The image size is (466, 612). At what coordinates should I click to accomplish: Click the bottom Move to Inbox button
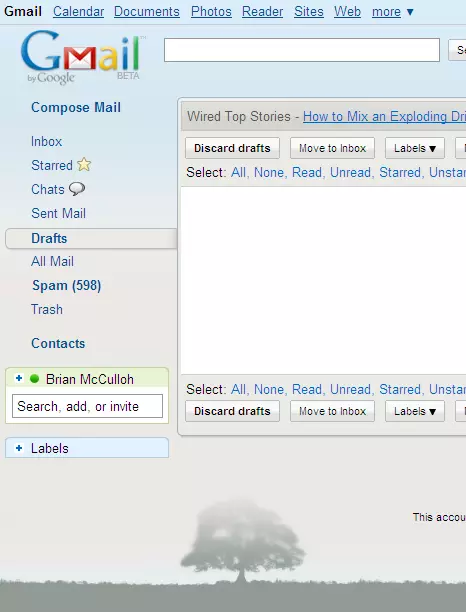(x=332, y=411)
